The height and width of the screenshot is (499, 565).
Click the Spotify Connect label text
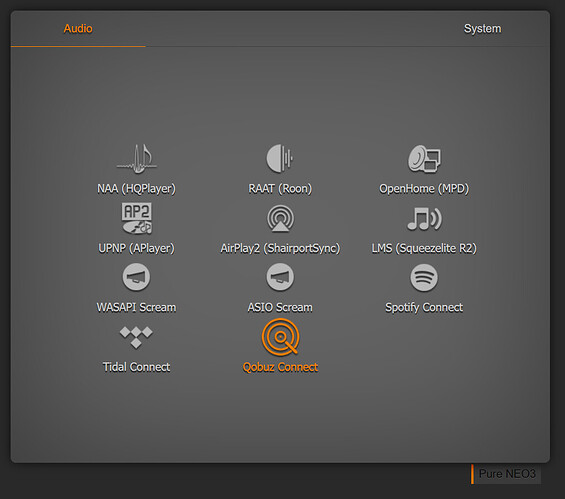pos(424,308)
